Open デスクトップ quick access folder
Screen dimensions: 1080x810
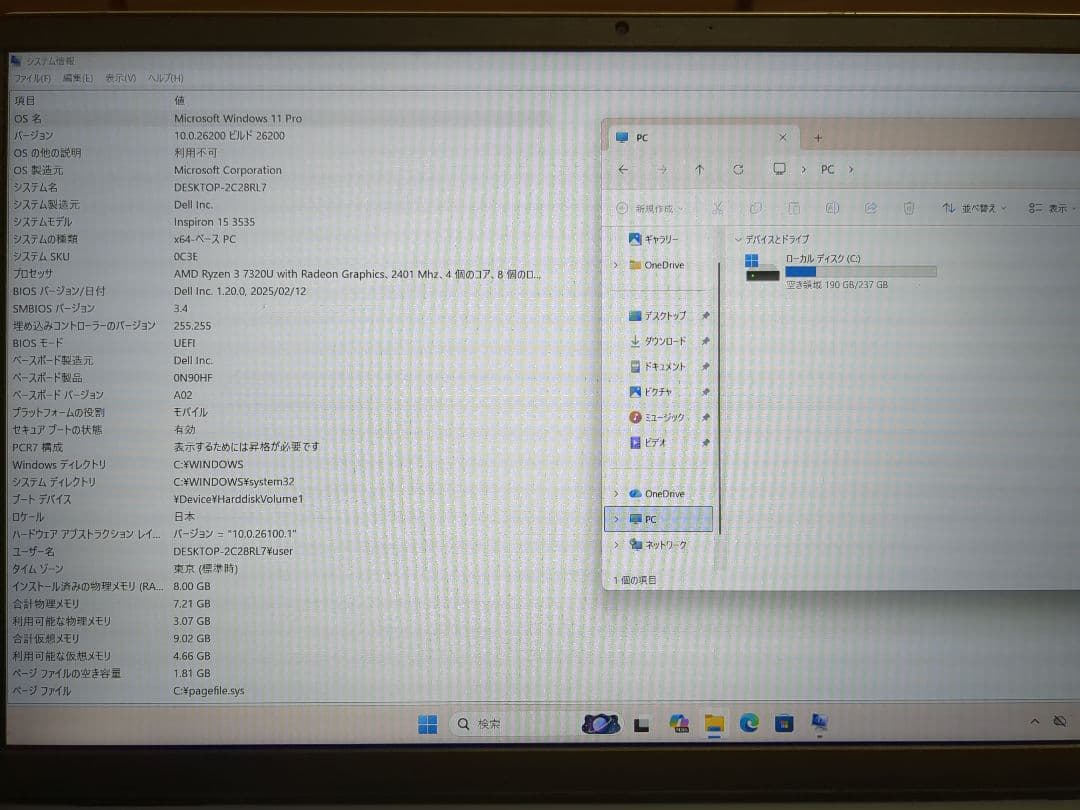coord(657,315)
